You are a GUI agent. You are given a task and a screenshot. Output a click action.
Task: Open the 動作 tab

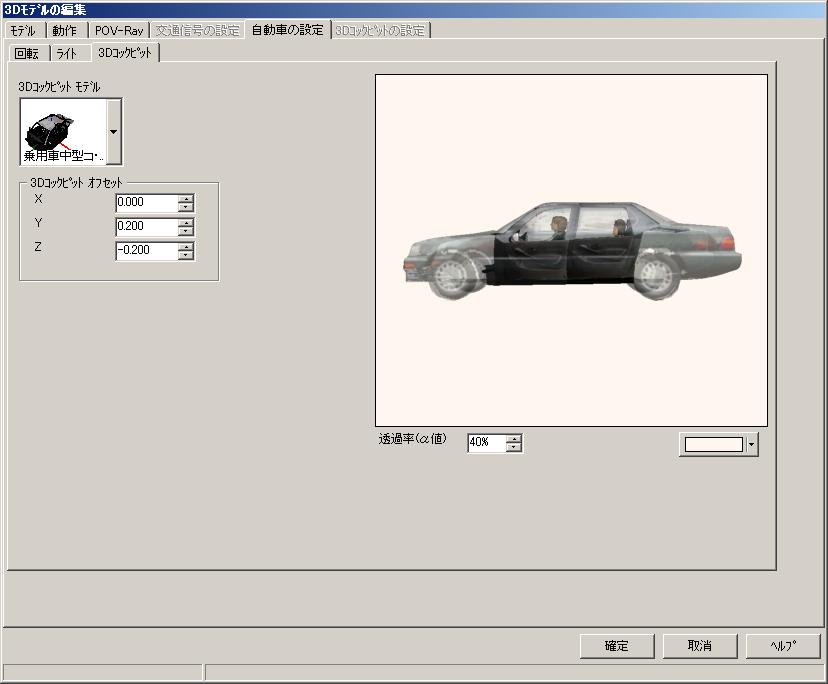click(65, 30)
